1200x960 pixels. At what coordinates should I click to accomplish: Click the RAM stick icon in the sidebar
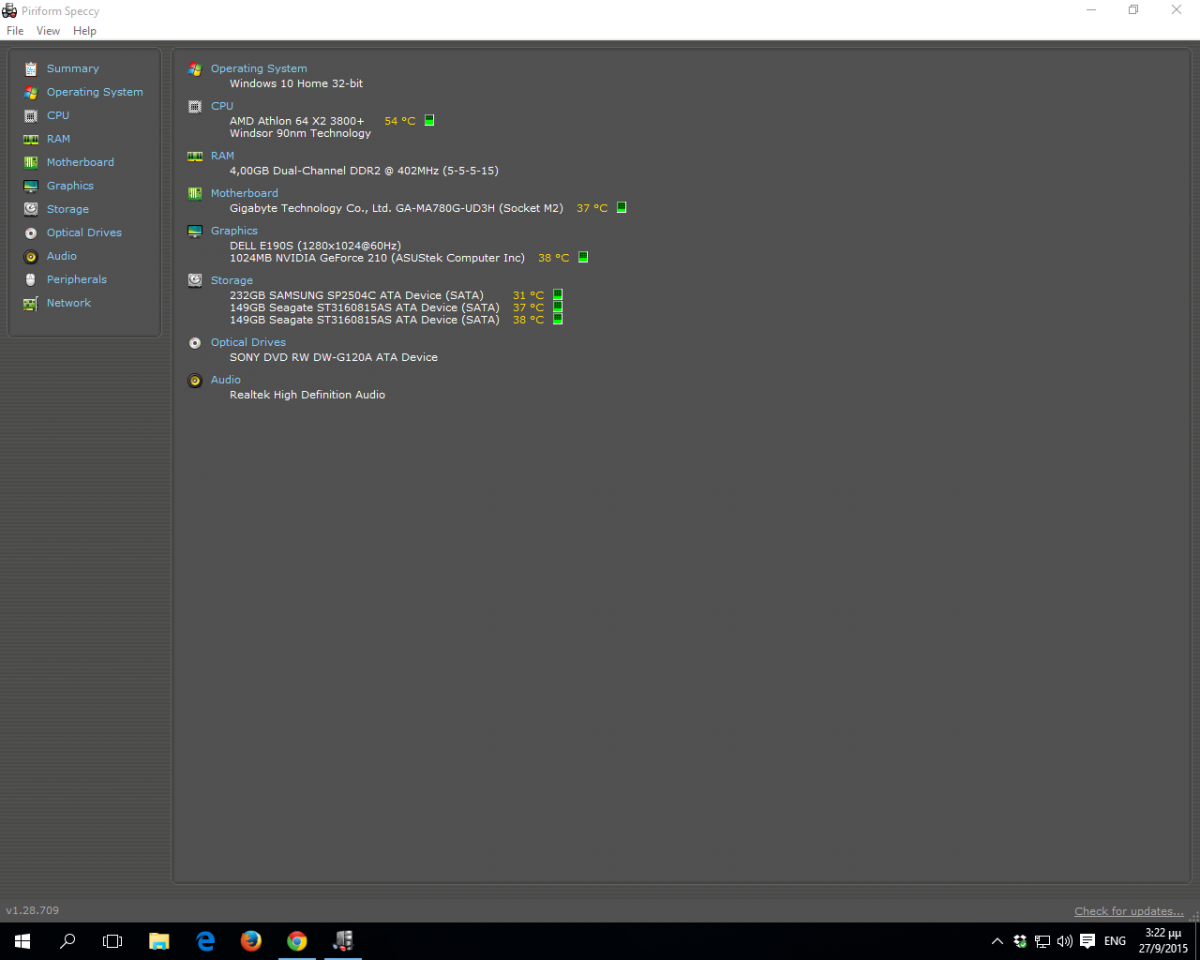coord(30,139)
